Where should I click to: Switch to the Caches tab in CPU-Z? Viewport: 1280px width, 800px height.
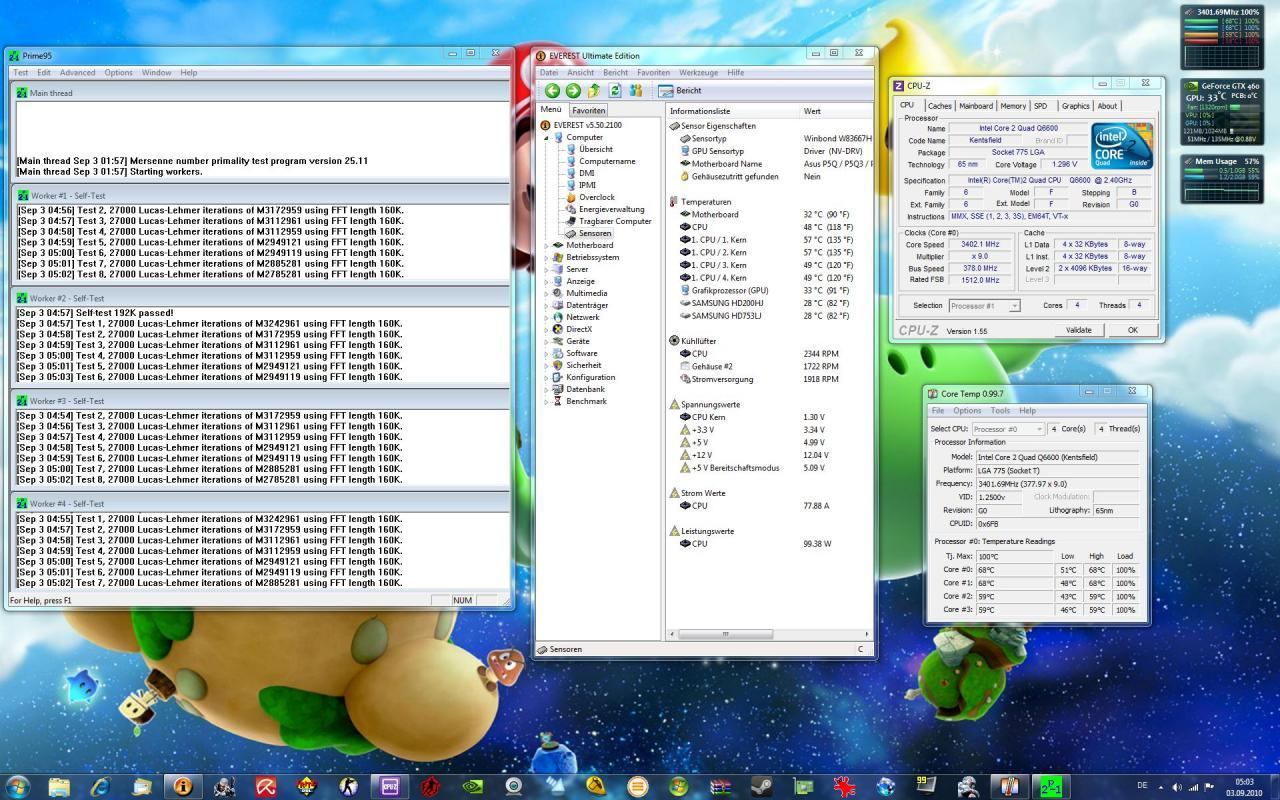pos(939,106)
